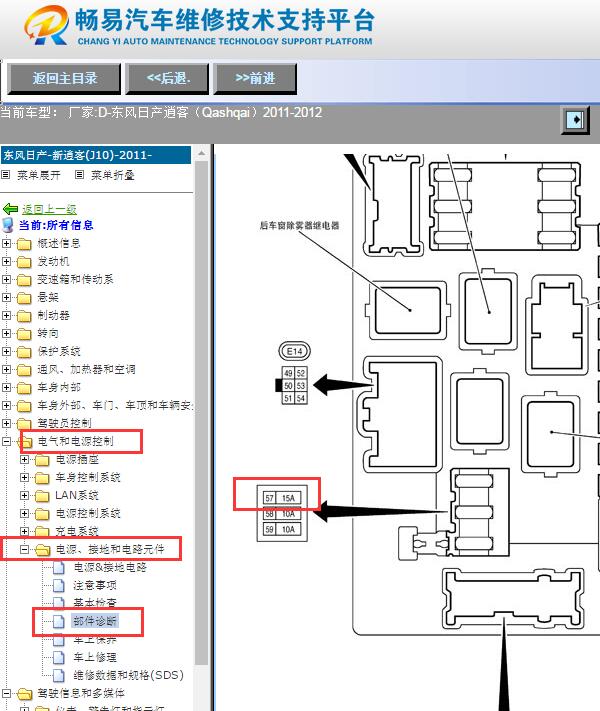Expand the 悬架 folder node
The width and height of the screenshot is (600, 711).
point(6,297)
